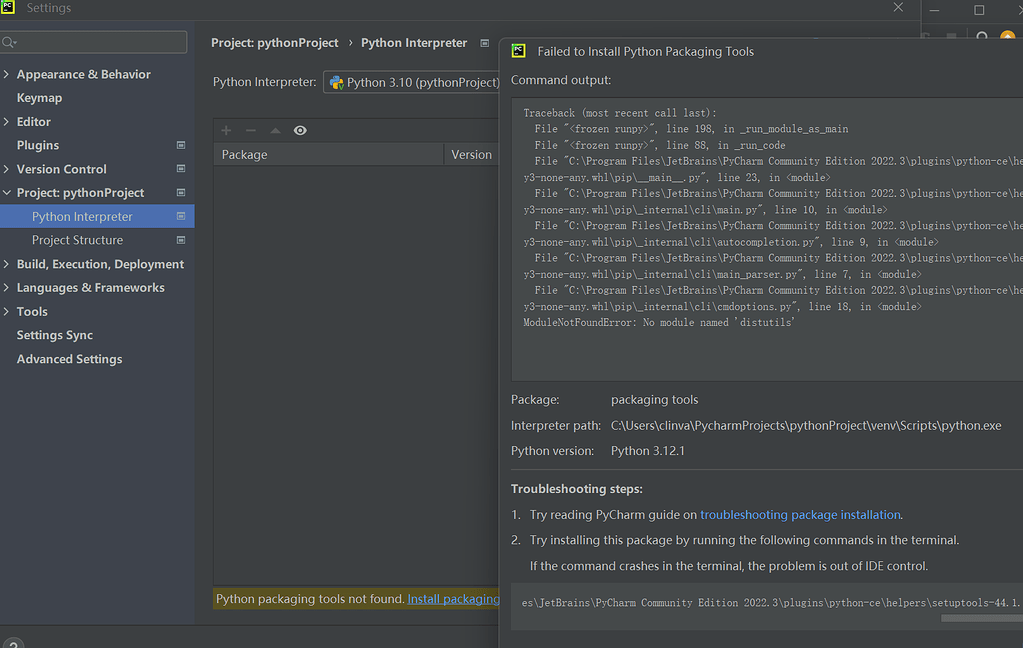
Task: Click the minus icon to uninstall package
Action: pos(251,131)
